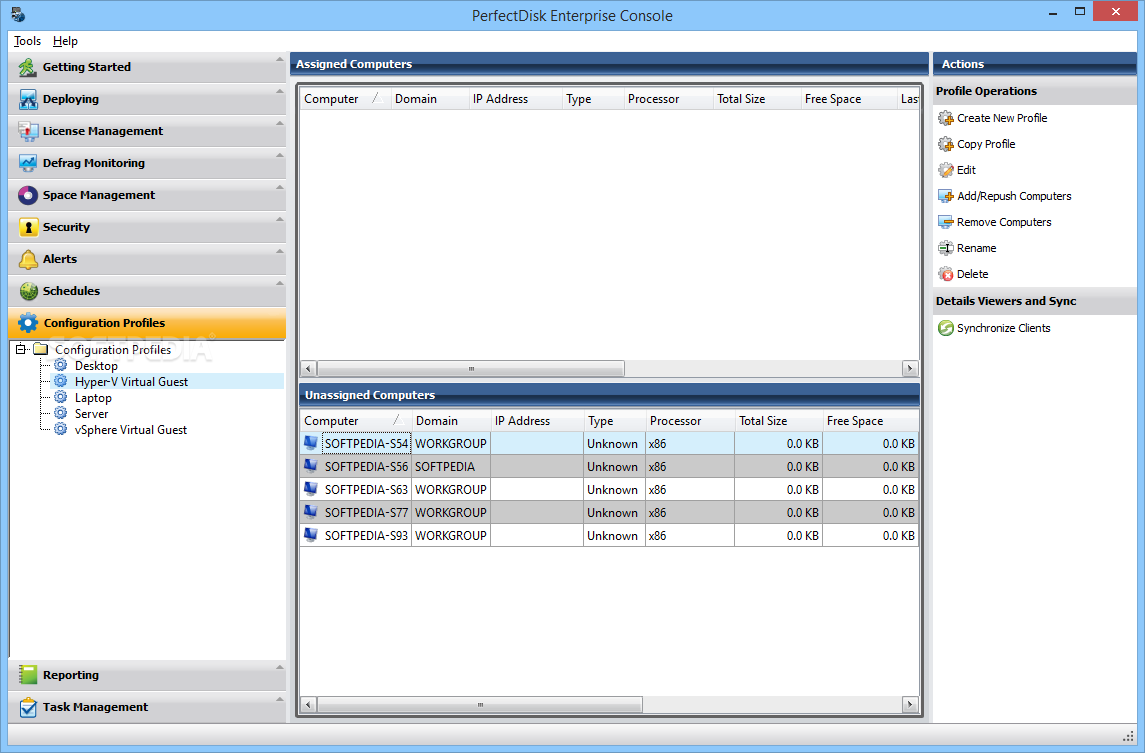Click the Defrag Monitoring chart icon
This screenshot has height=753, width=1145.
28,164
